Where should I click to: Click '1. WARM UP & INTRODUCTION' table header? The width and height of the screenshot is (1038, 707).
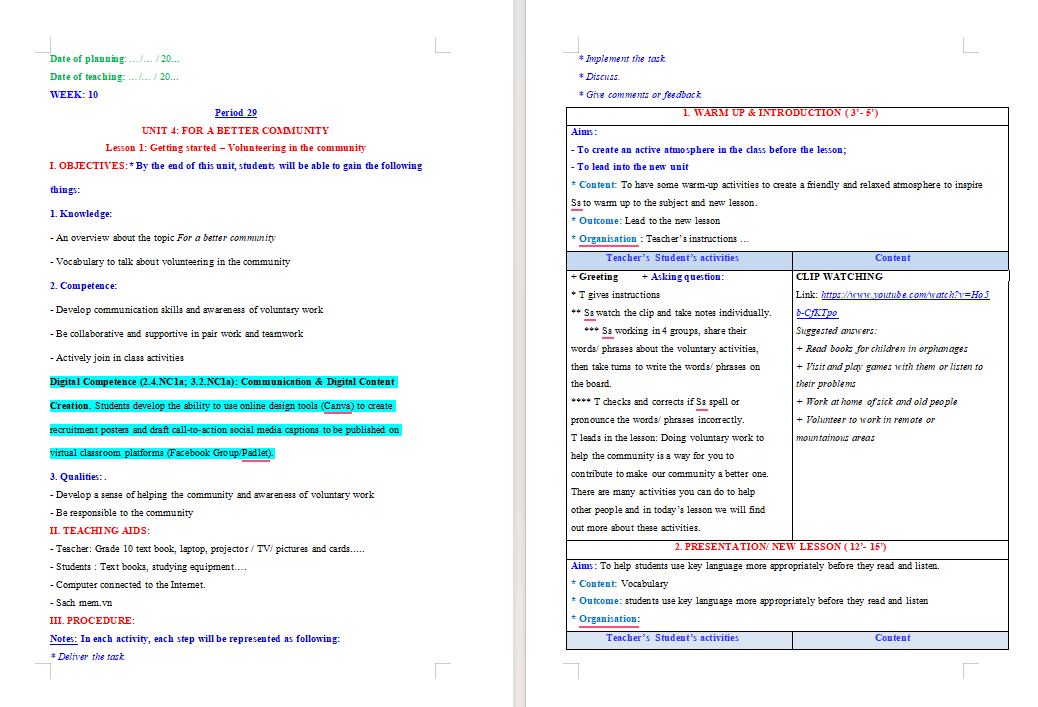pyautogui.click(x=780, y=113)
